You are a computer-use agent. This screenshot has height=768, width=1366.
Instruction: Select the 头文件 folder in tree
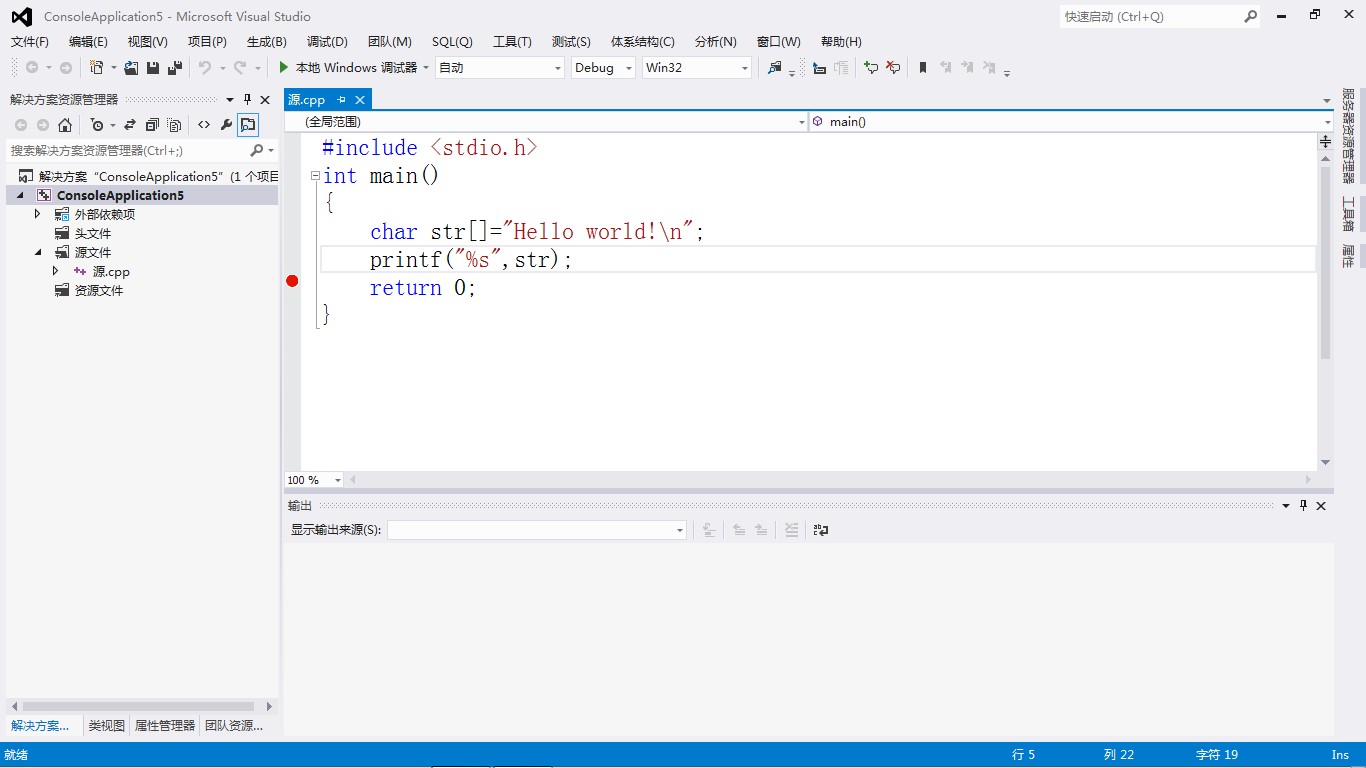[93, 233]
